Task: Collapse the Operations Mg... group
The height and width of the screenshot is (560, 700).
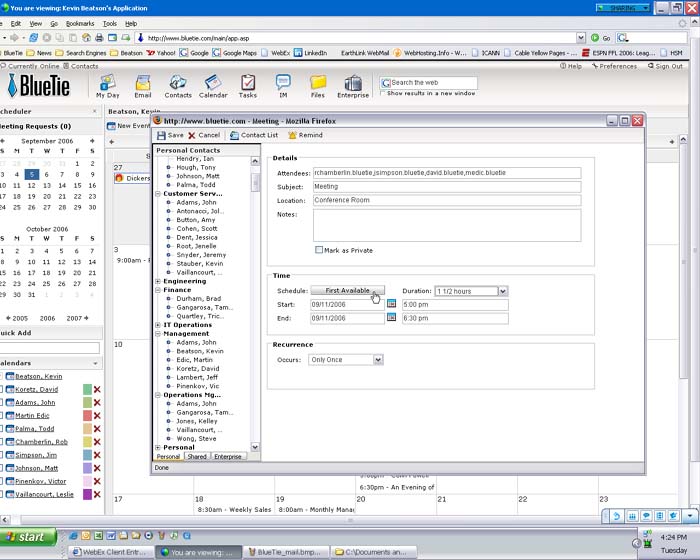Action: pos(158,395)
